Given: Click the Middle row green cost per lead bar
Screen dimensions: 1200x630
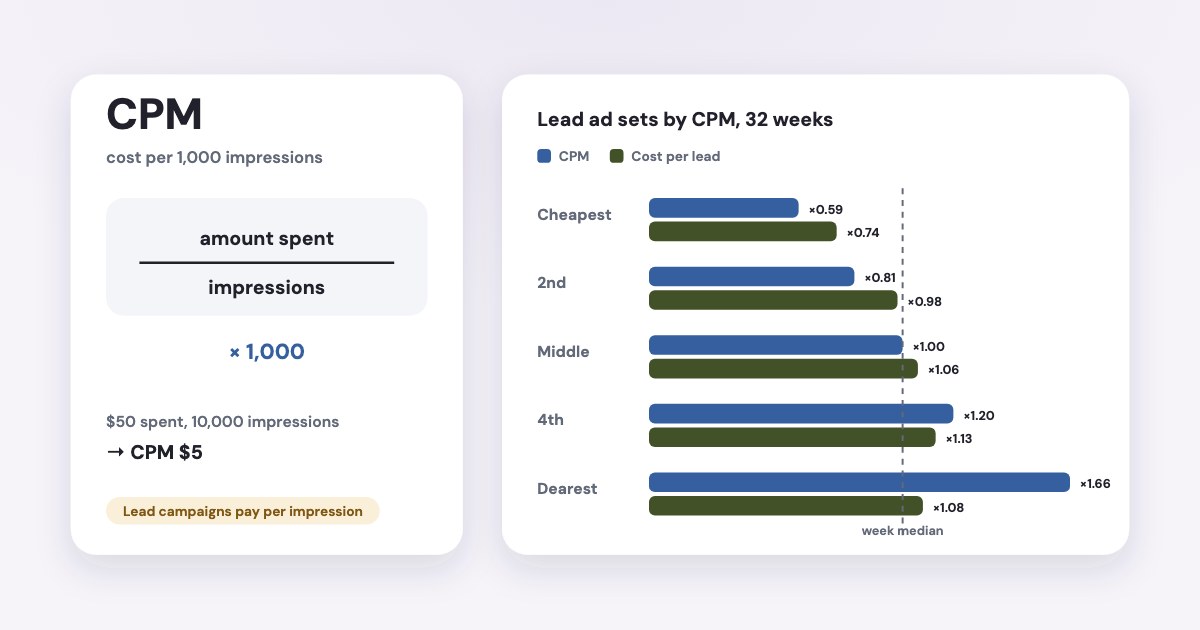Looking at the screenshot, I should [783, 369].
